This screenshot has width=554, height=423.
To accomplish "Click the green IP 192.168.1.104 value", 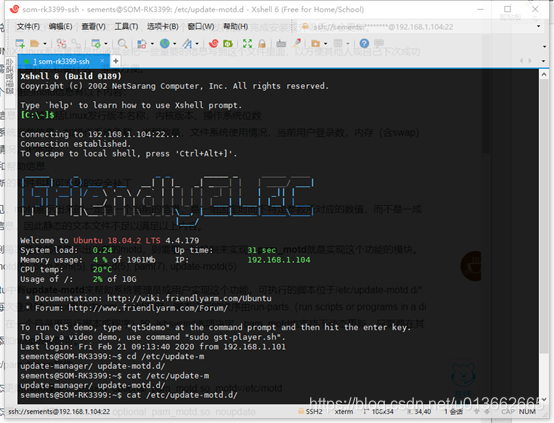I will (x=279, y=260).
